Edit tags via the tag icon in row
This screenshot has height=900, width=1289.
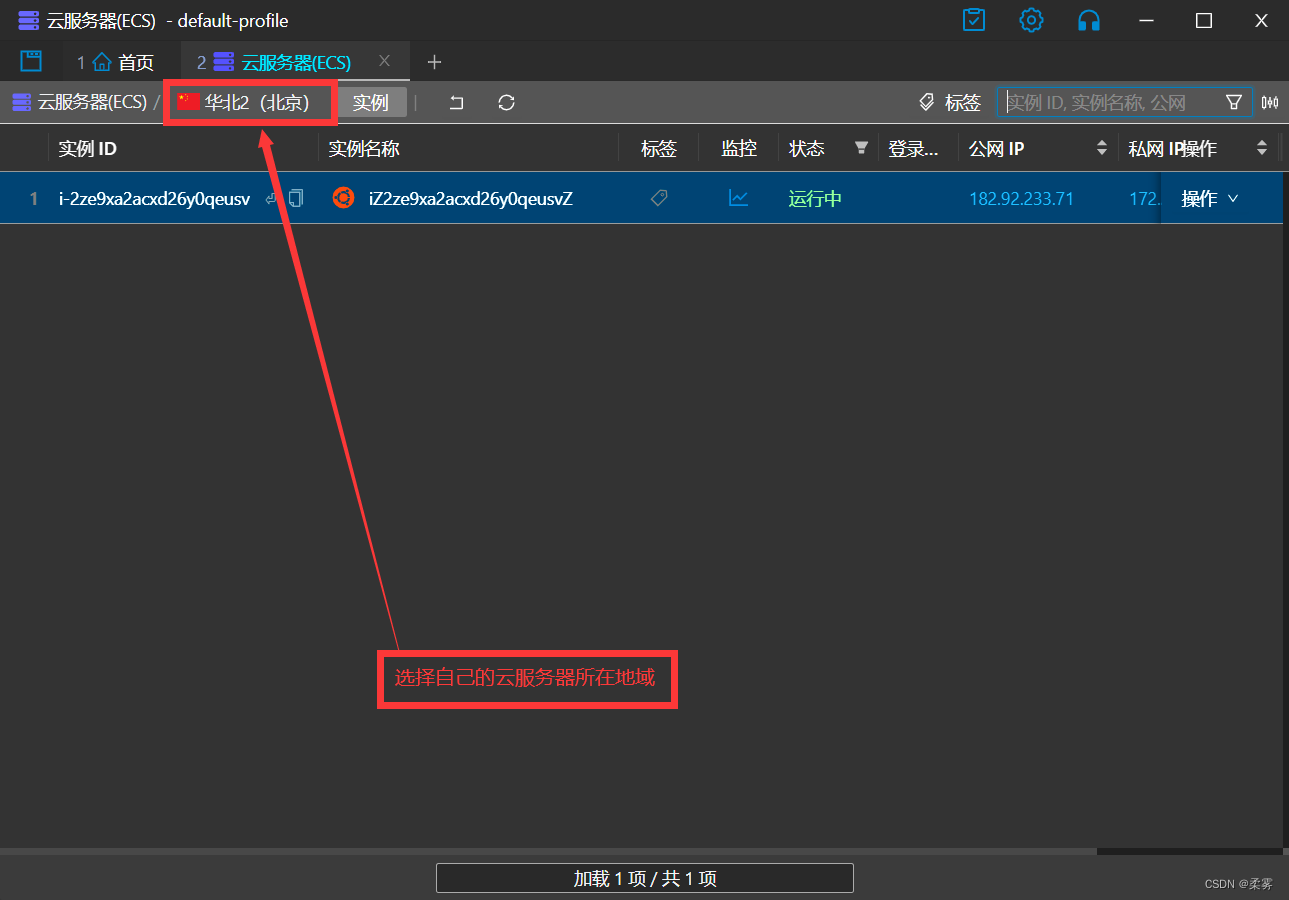658,198
